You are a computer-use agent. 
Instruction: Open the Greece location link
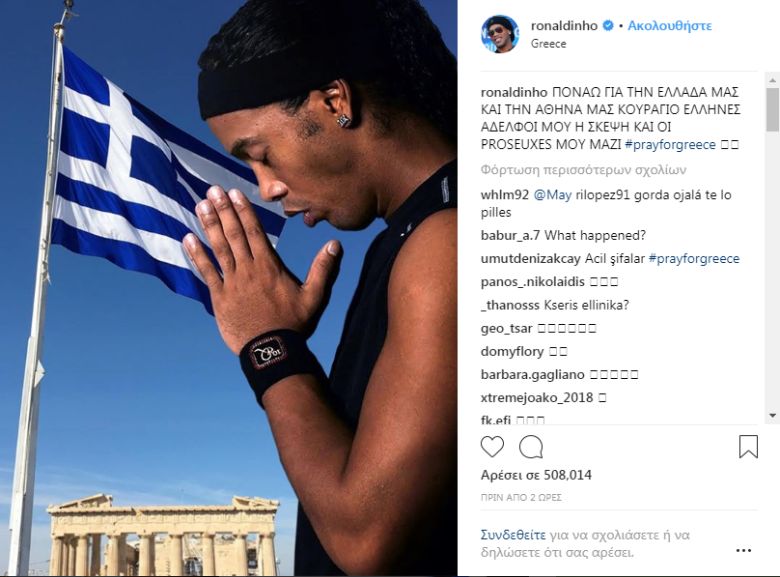coord(548,44)
